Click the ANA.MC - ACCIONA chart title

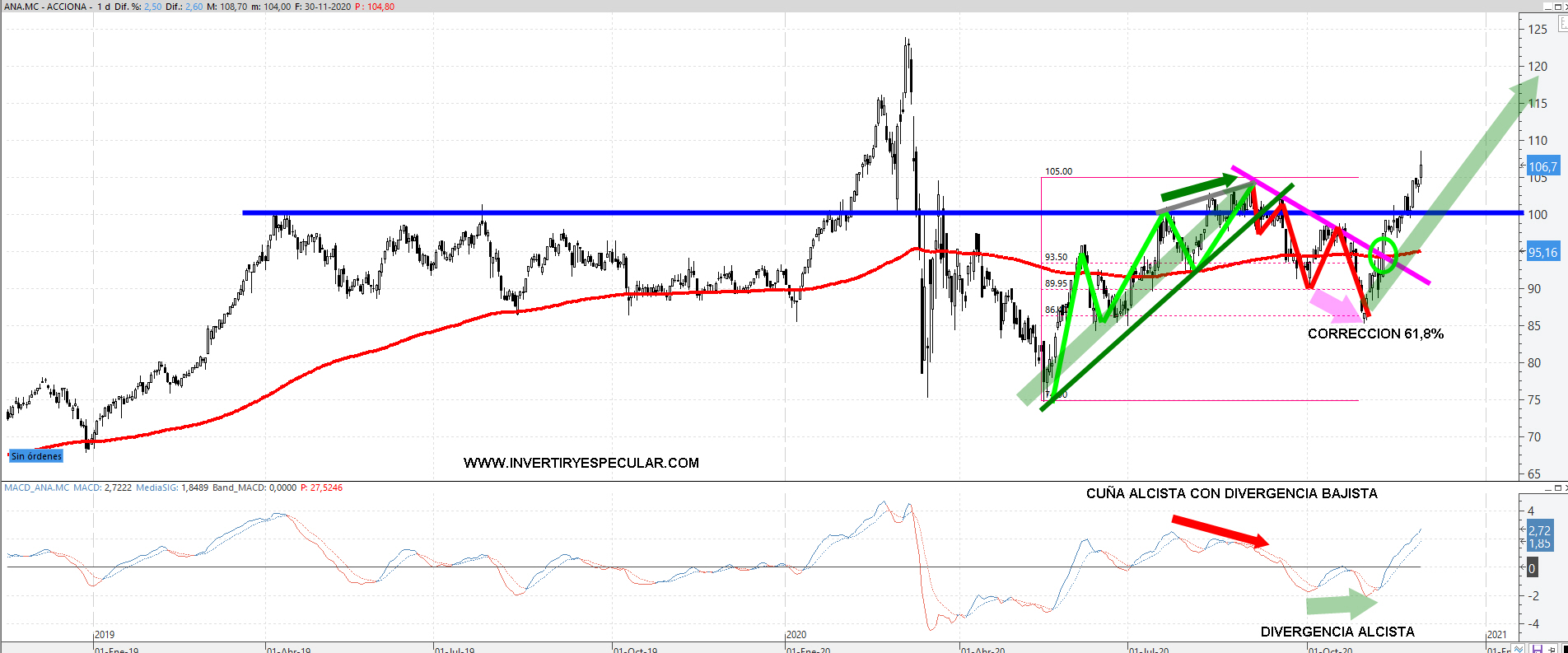tap(45, 7)
